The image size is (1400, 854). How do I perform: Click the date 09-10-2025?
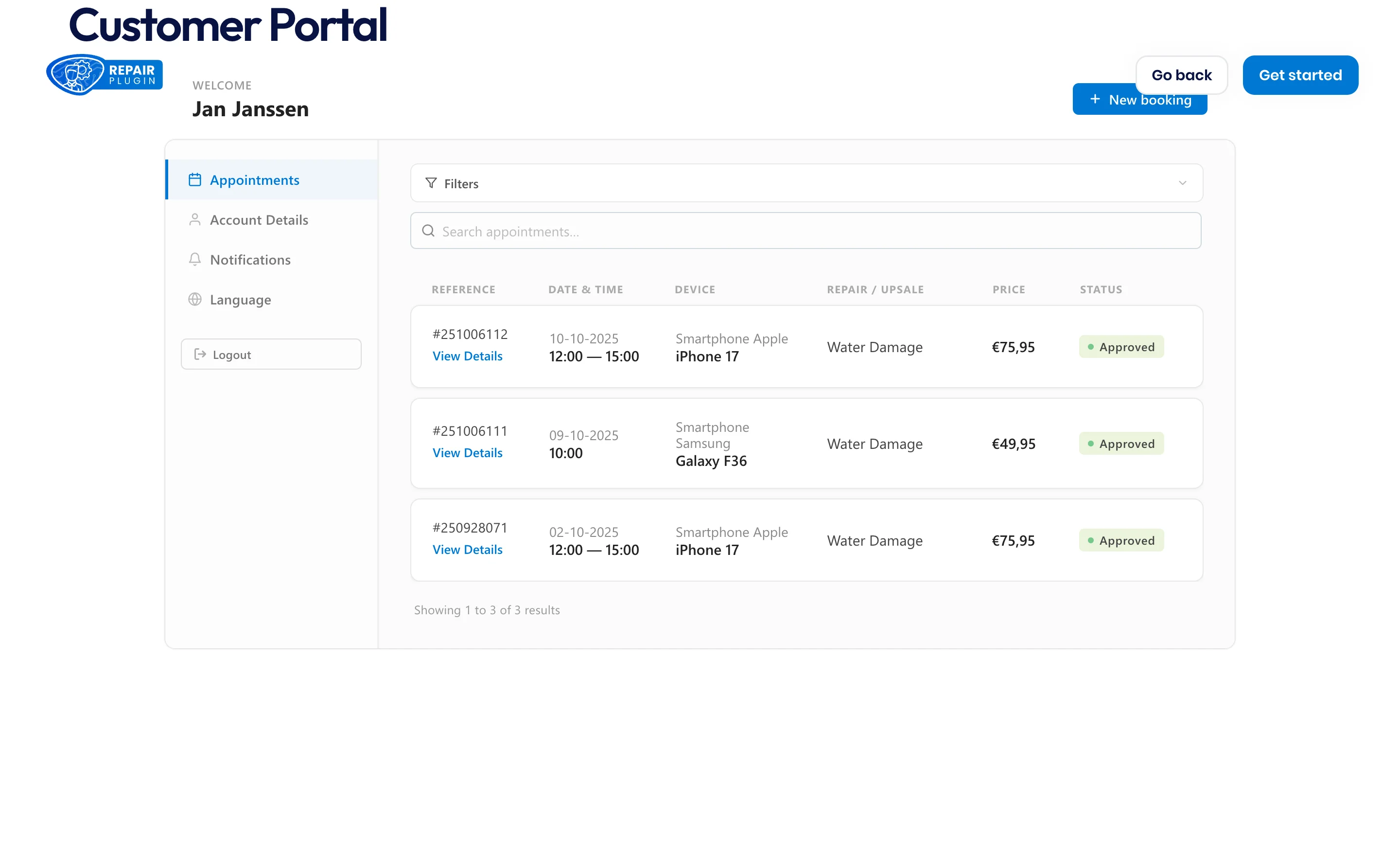tap(583, 435)
